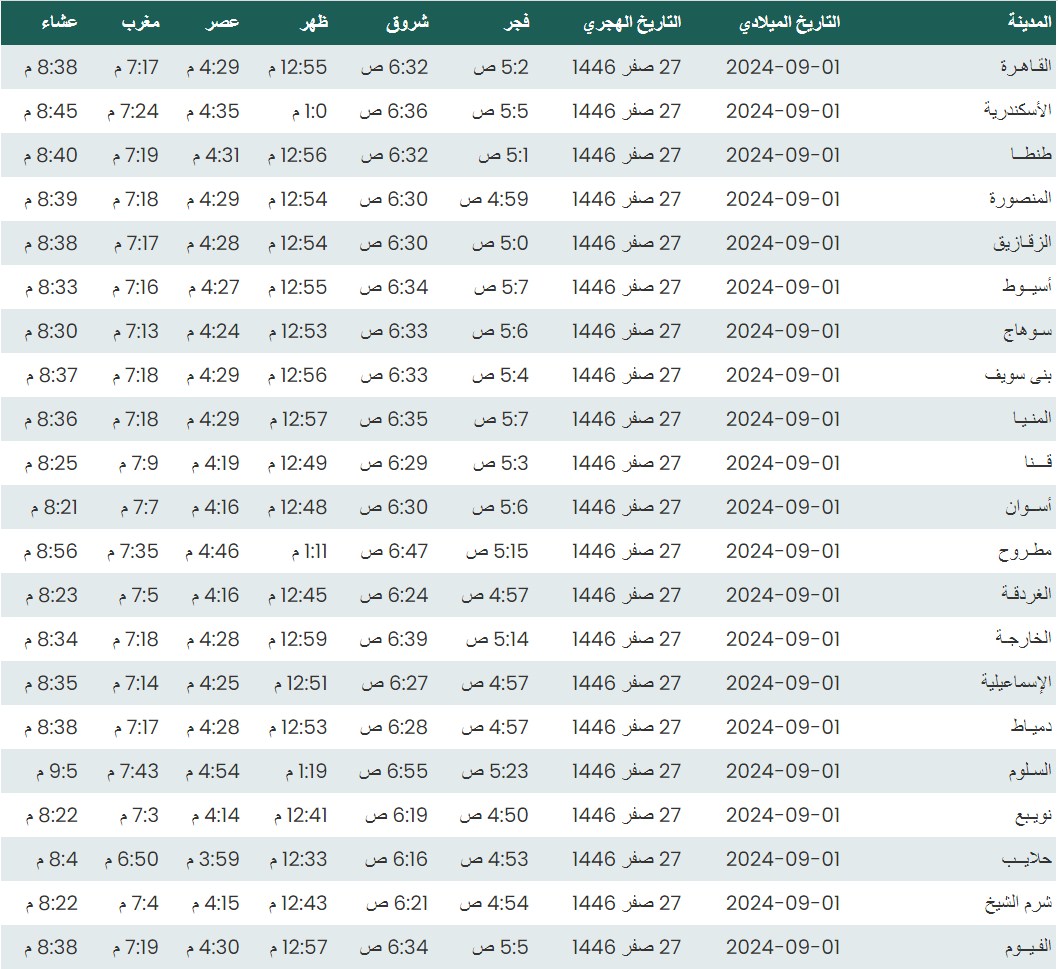Select the مطروح city name cell
The image size is (1058, 969).
coord(1028,551)
